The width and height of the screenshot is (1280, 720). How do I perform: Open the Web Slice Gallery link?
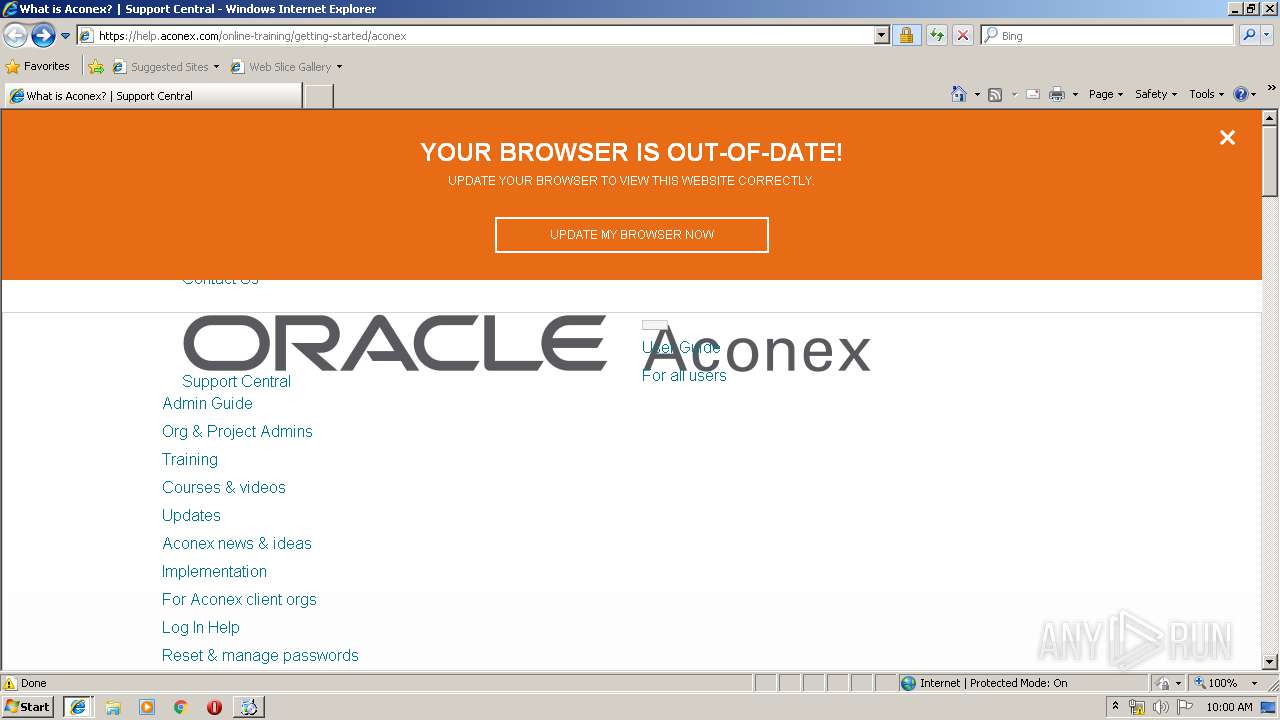click(x=286, y=67)
